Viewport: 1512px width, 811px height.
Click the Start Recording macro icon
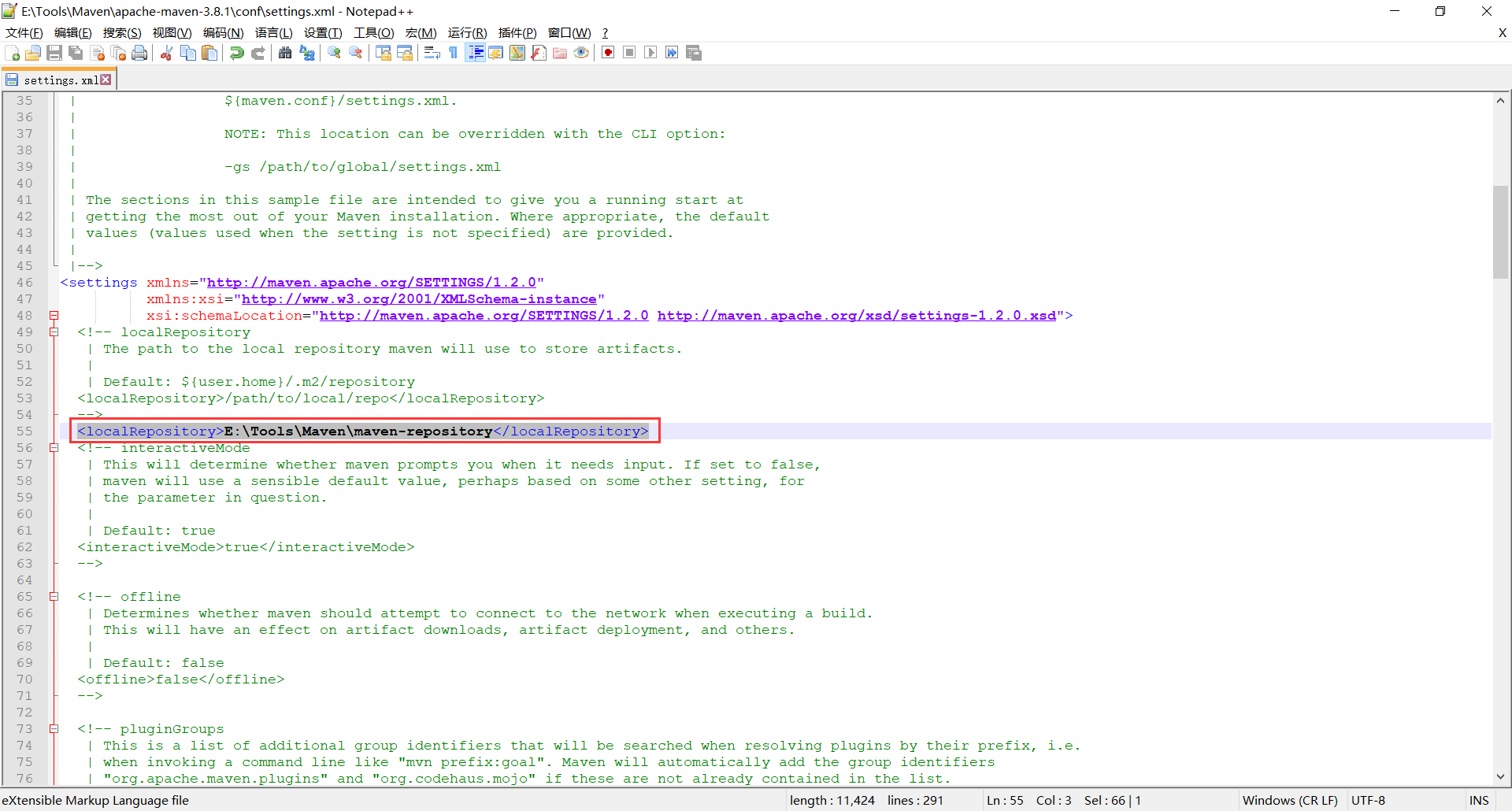point(608,53)
